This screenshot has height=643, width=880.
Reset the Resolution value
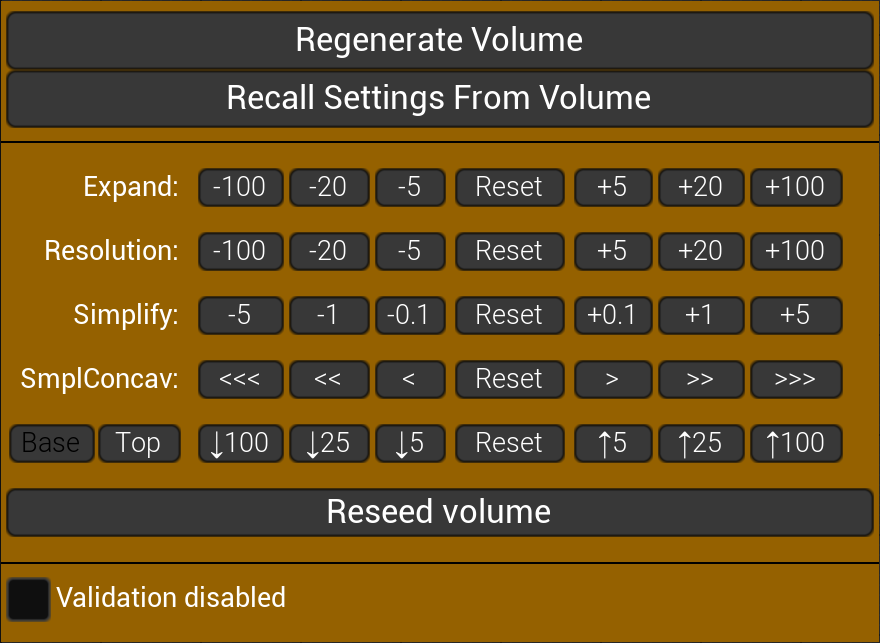pyautogui.click(x=509, y=251)
